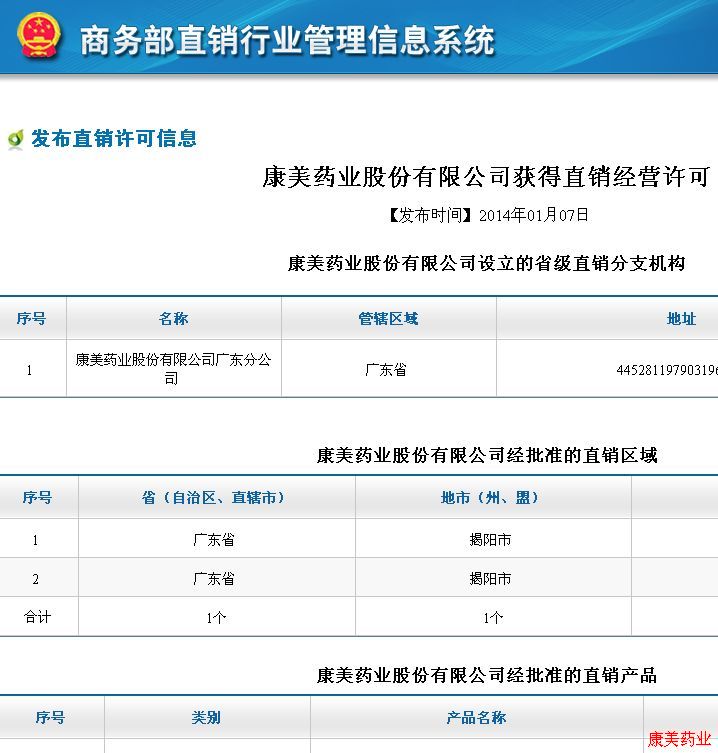
Task: Click the 名称 column header
Action: coord(173,318)
